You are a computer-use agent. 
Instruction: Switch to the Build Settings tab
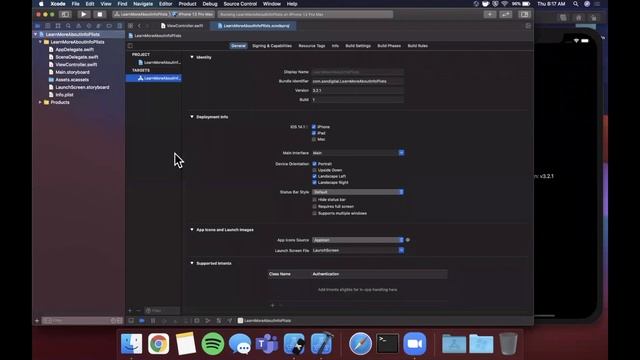tap(358, 46)
